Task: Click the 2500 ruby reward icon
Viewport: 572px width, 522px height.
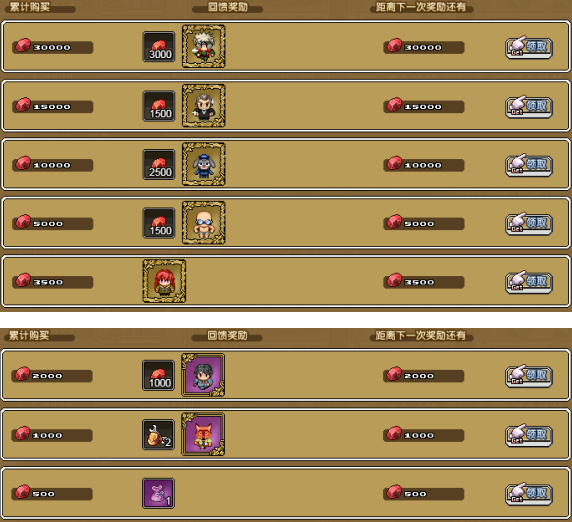Action: 159,165
